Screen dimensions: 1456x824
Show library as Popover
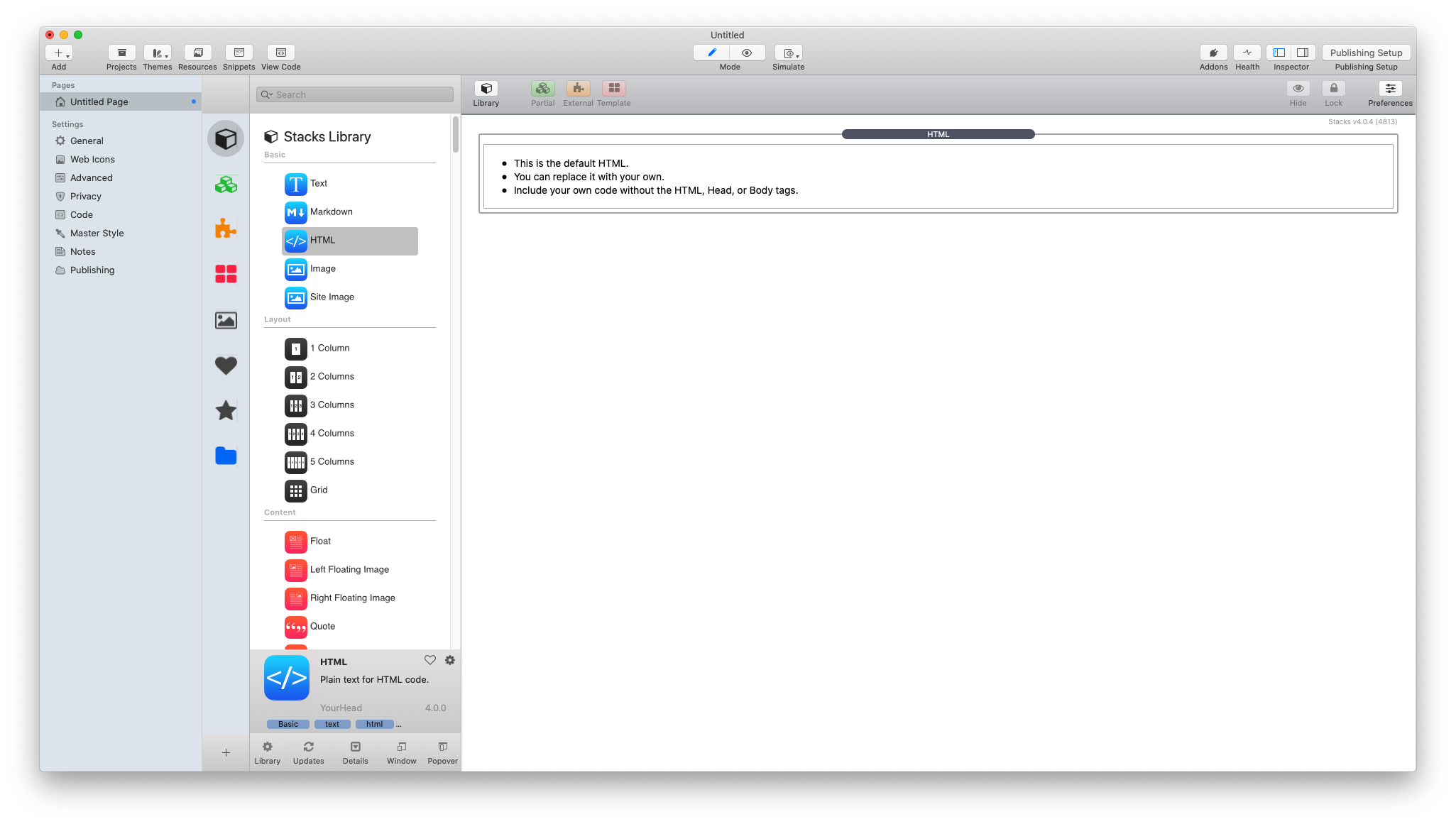[443, 752]
